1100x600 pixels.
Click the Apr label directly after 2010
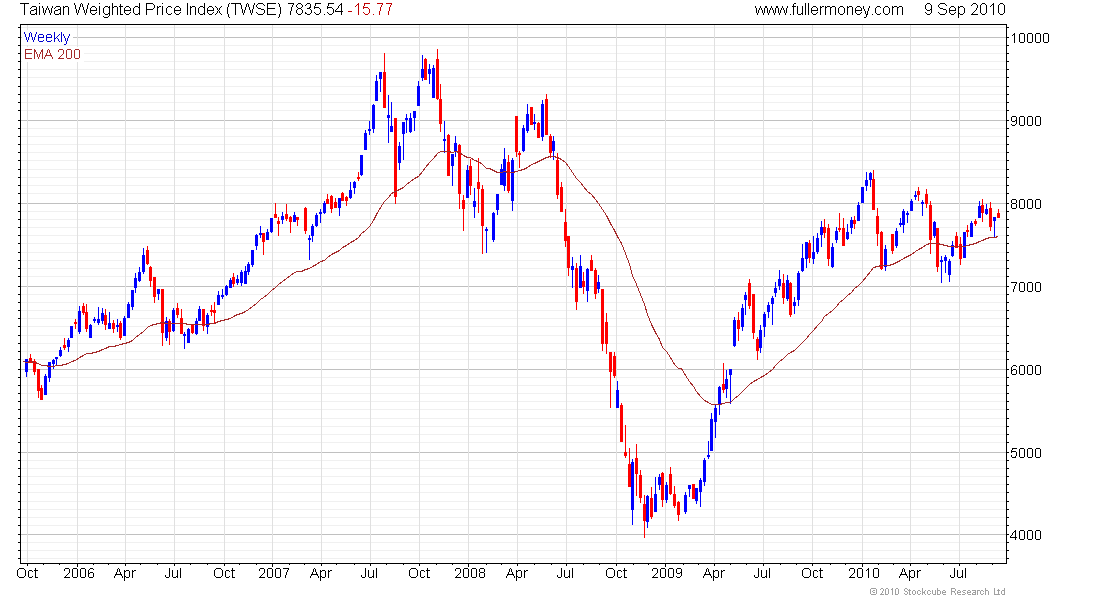(910, 573)
